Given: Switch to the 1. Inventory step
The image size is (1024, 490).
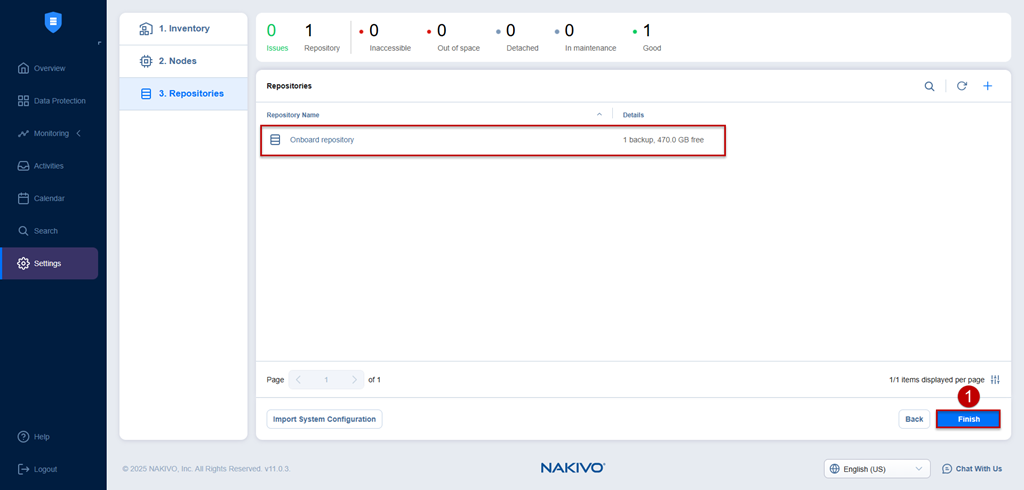Looking at the screenshot, I should (184, 29).
